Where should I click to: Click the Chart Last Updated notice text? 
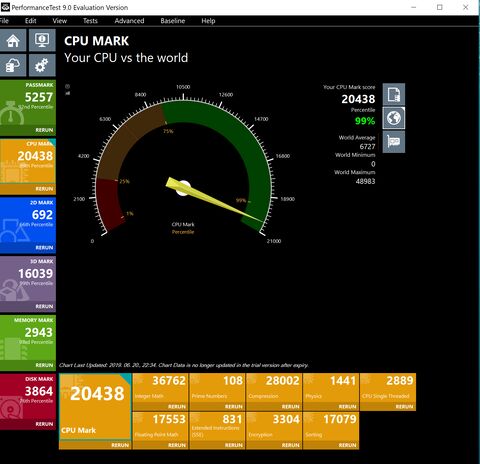tap(184, 365)
